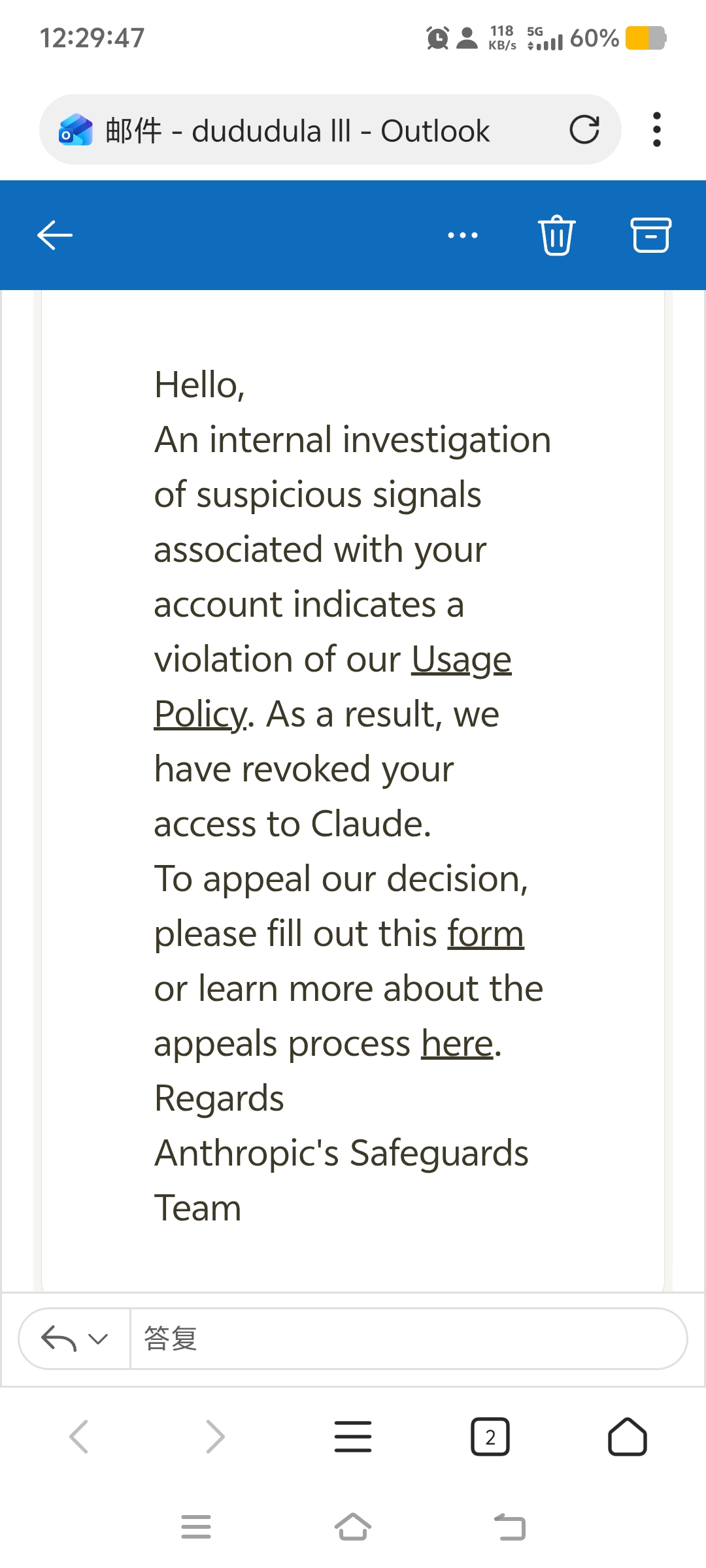Go to browser home page icon

pyautogui.click(x=627, y=1437)
